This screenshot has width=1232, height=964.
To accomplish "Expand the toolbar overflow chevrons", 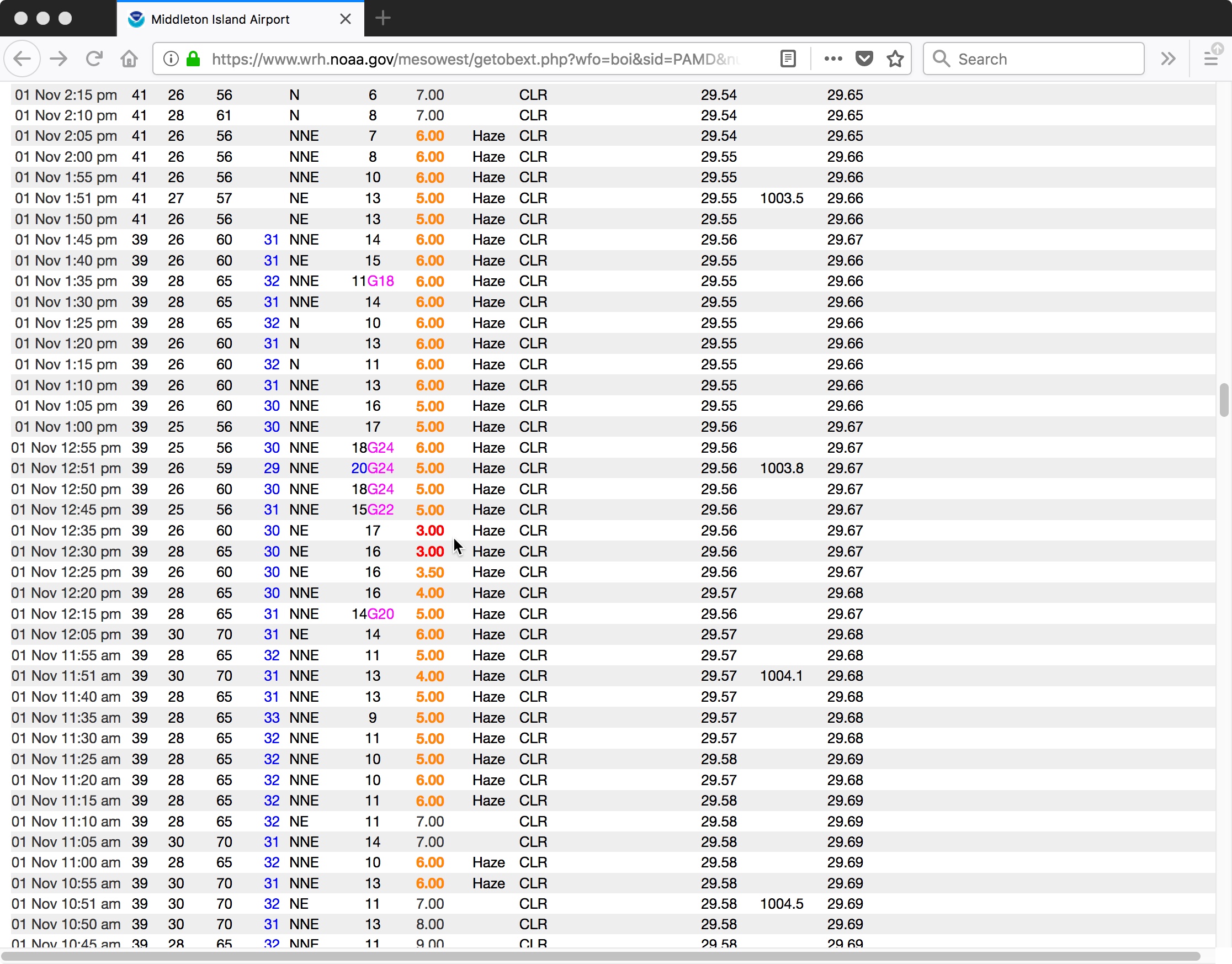I will click(x=1169, y=59).
